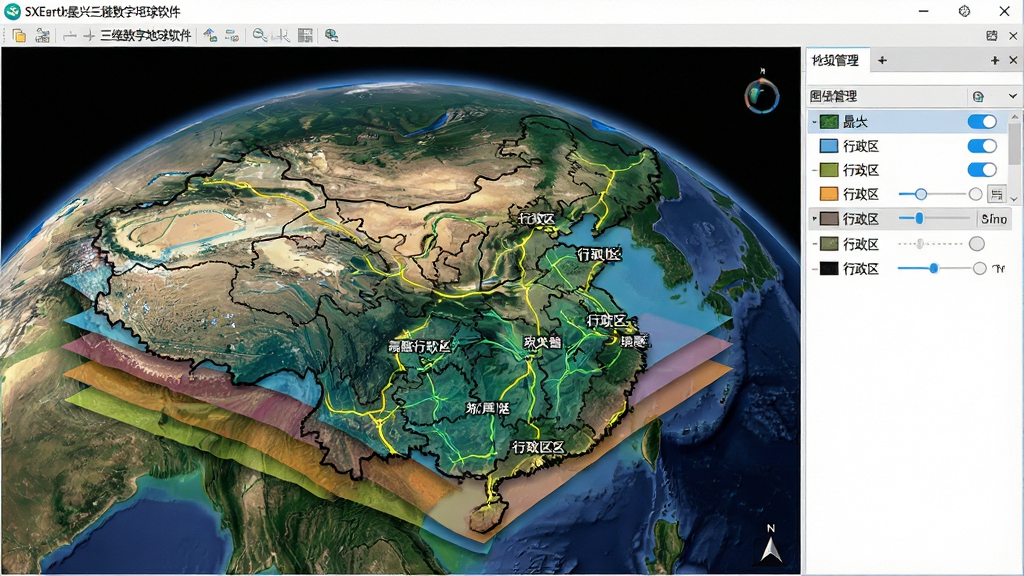Click the opacity slider on orange layer row
1024x576 pixels.
[932, 194]
